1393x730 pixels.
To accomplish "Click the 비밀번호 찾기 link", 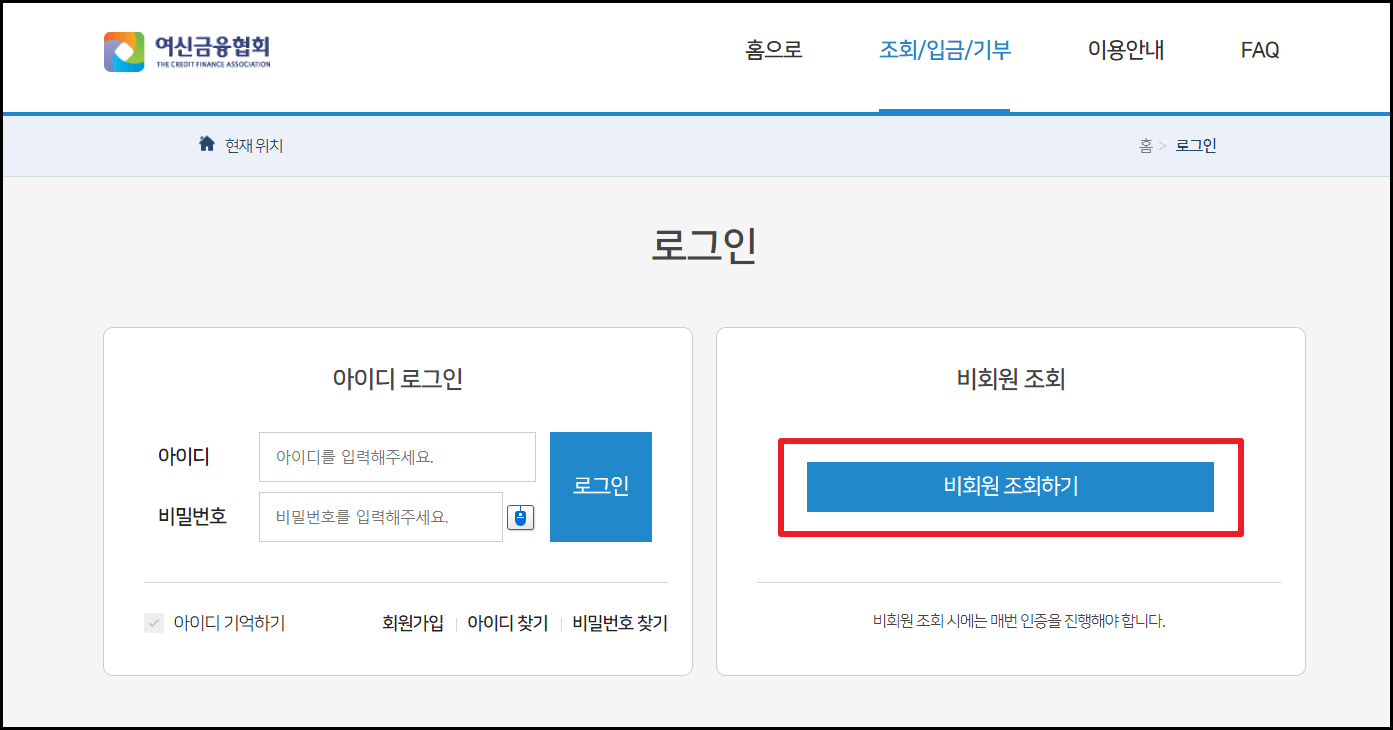I will (618, 623).
